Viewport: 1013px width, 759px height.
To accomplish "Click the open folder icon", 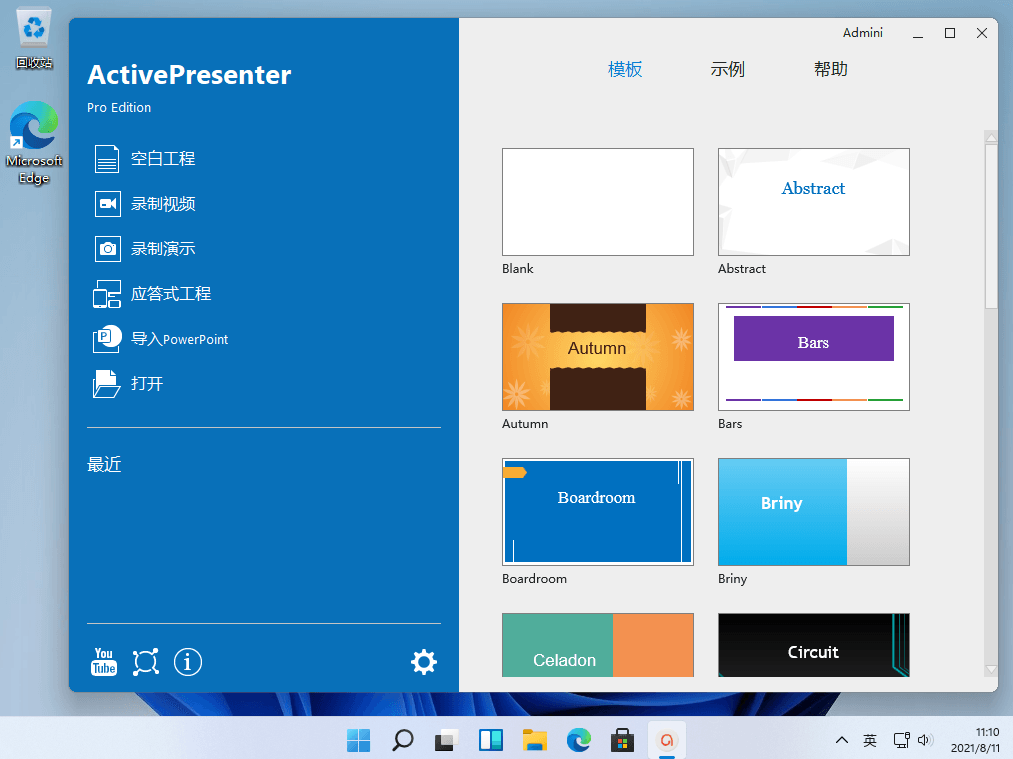I will coord(107,384).
